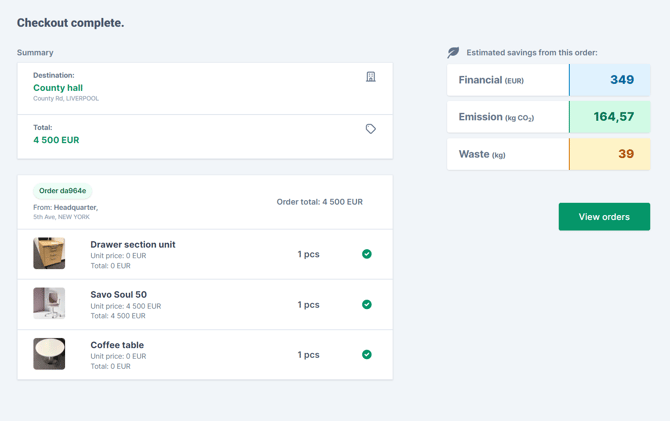Click the green checkmark for Savo Soul 50

[367, 304]
